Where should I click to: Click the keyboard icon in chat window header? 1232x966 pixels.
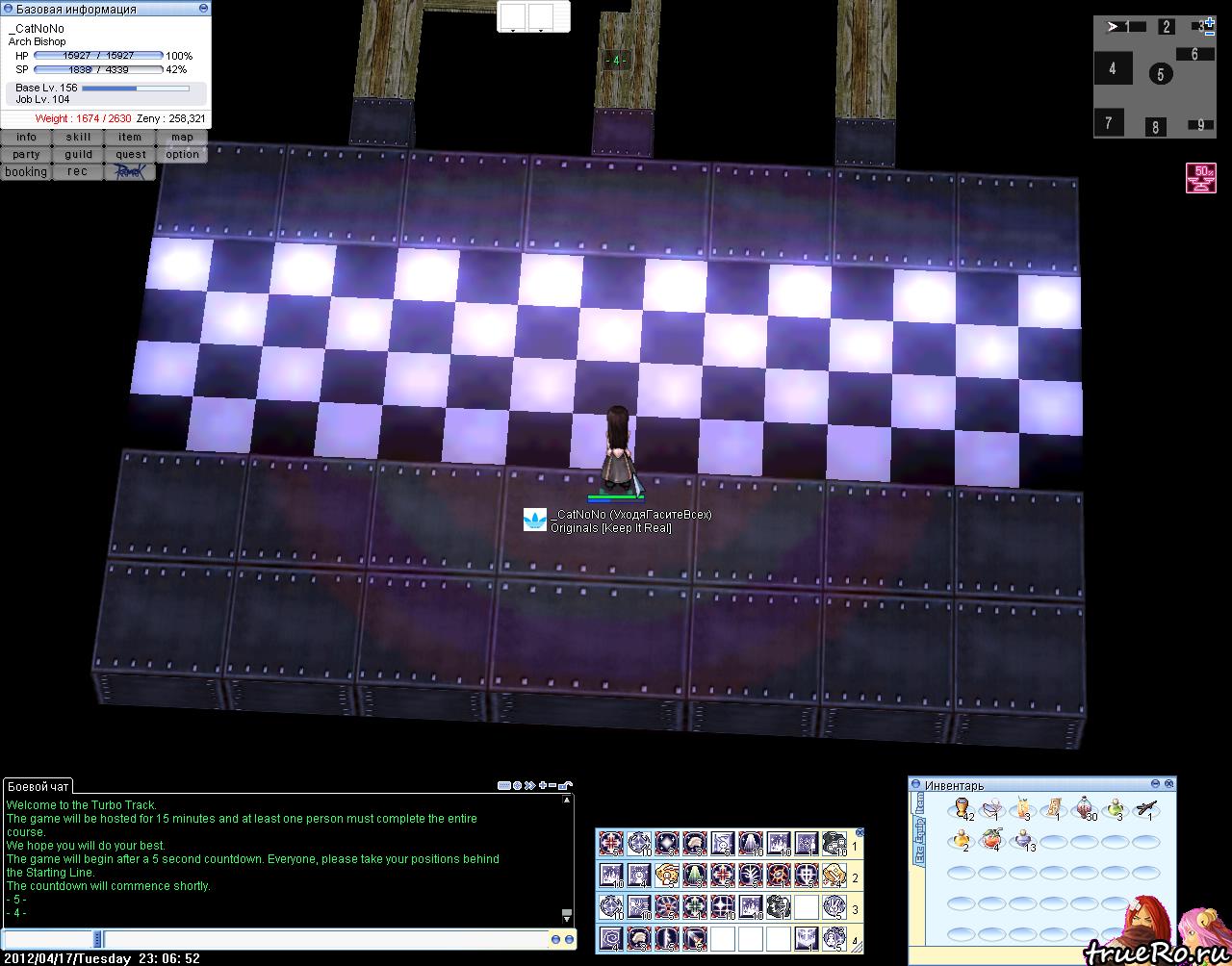(504, 786)
